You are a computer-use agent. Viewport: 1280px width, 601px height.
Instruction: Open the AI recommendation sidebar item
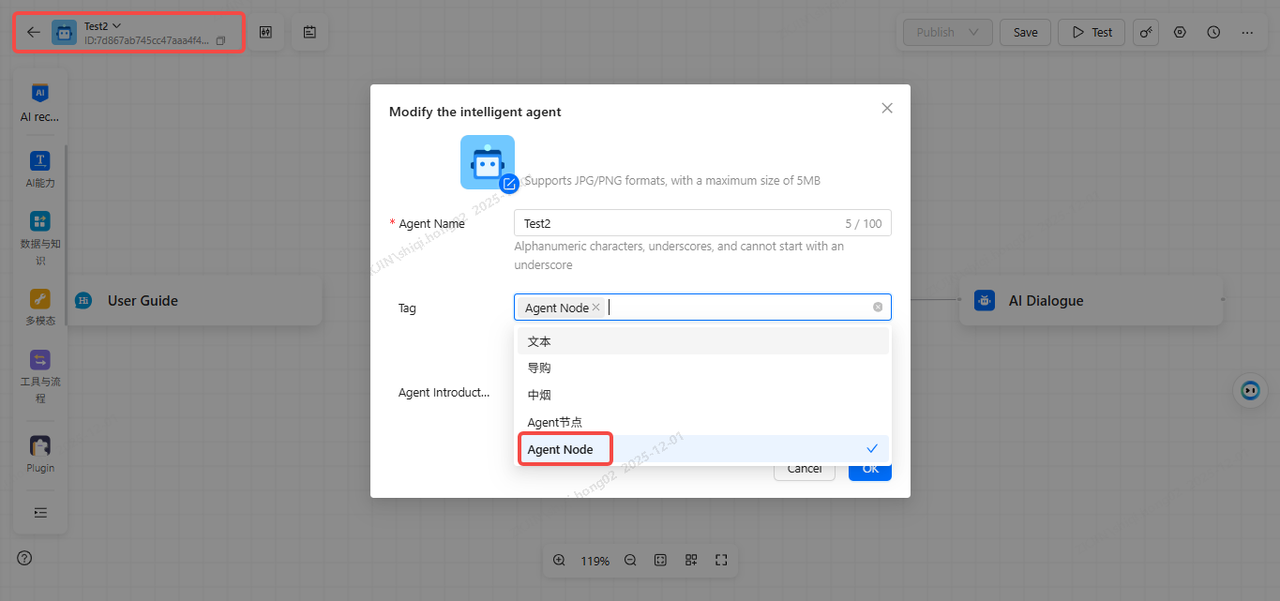(40, 103)
